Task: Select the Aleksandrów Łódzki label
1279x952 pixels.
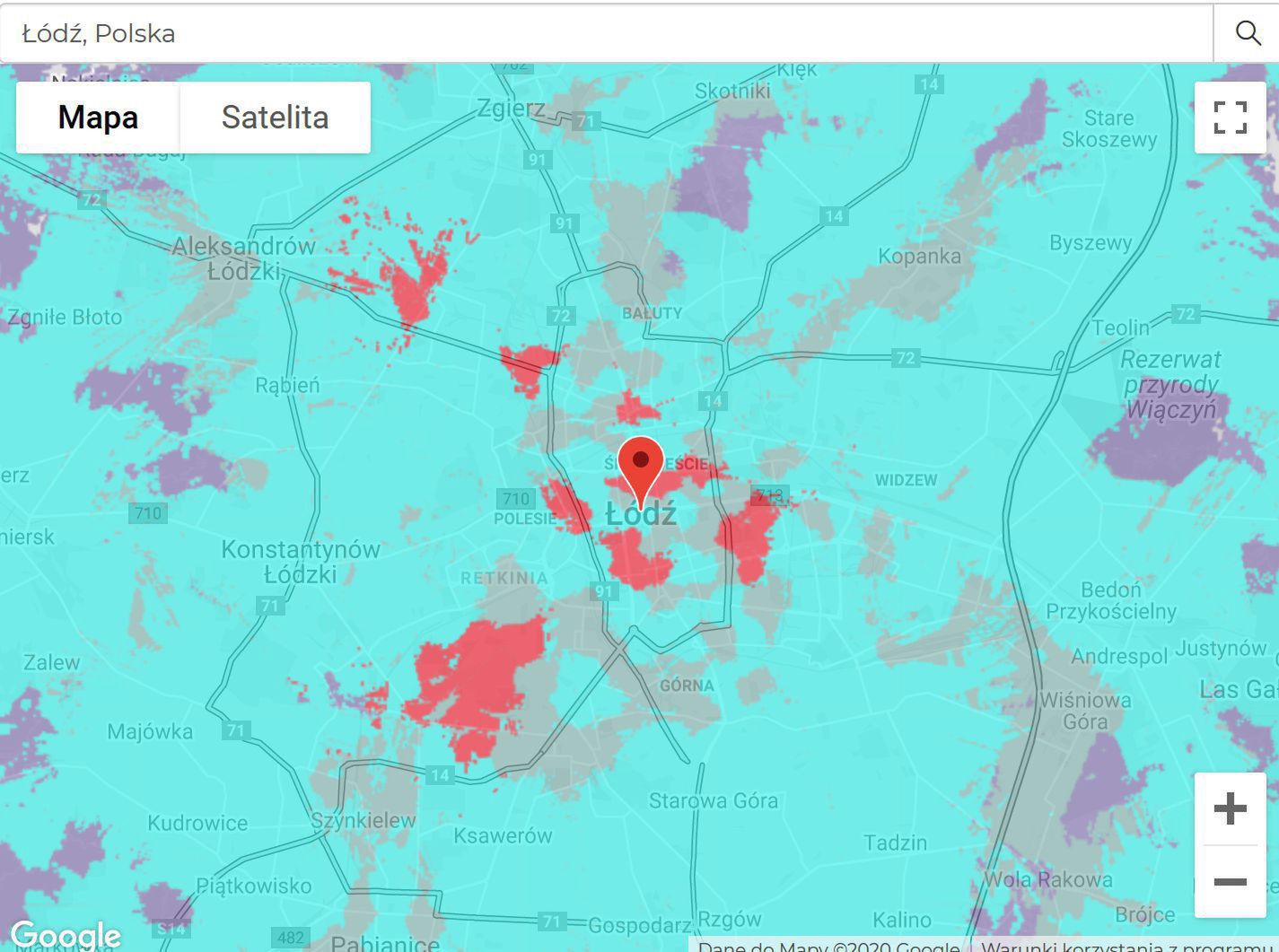Action: (x=243, y=258)
